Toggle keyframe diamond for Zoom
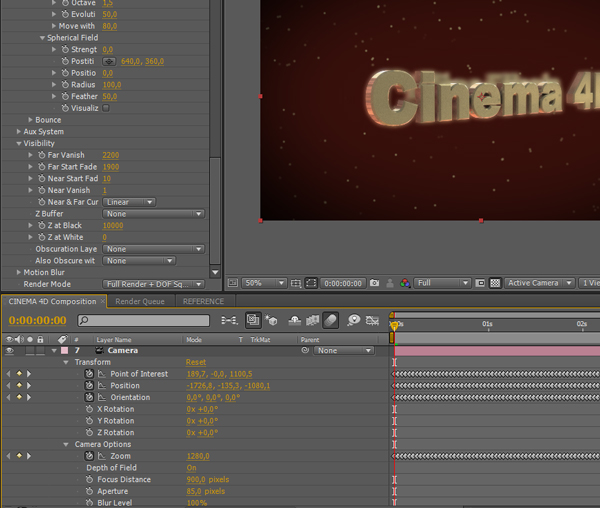The image size is (600, 508). [x=19, y=456]
